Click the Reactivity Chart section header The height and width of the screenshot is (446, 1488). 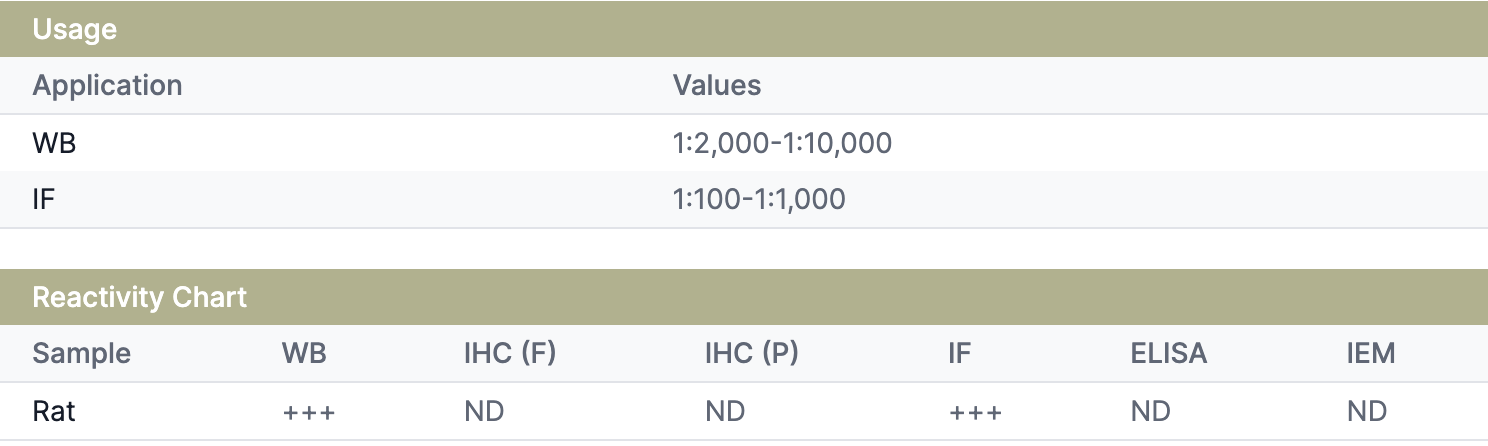(744, 297)
